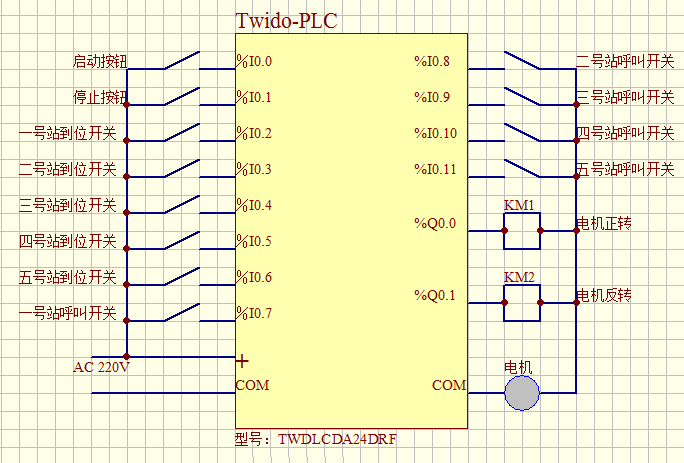
Task: Select the switch contact wired to %I0.4
Action: 181,206
